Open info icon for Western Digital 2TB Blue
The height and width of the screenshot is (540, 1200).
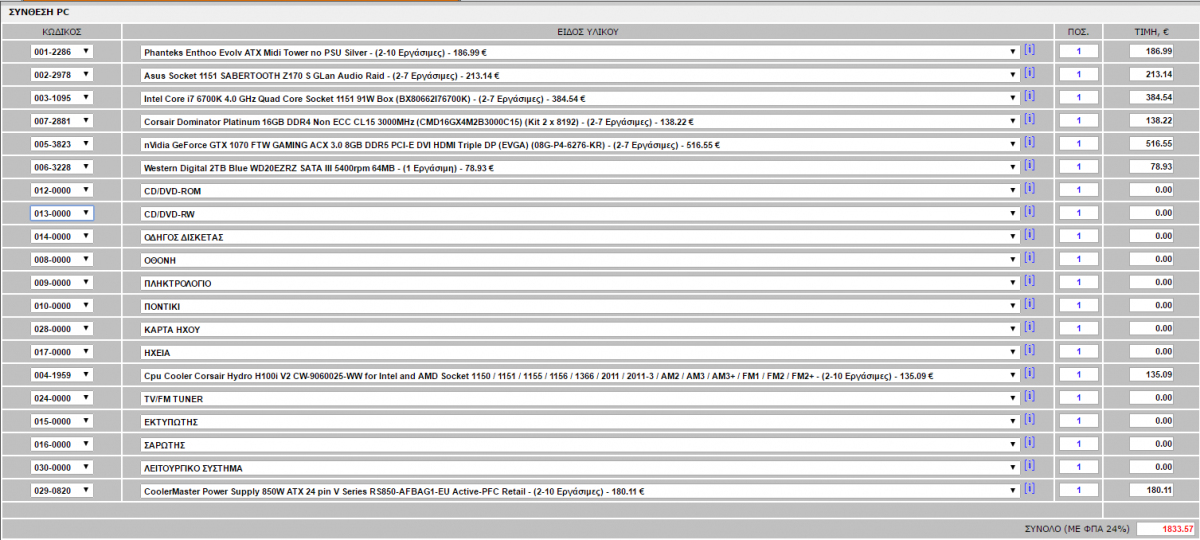[x=1029, y=165]
